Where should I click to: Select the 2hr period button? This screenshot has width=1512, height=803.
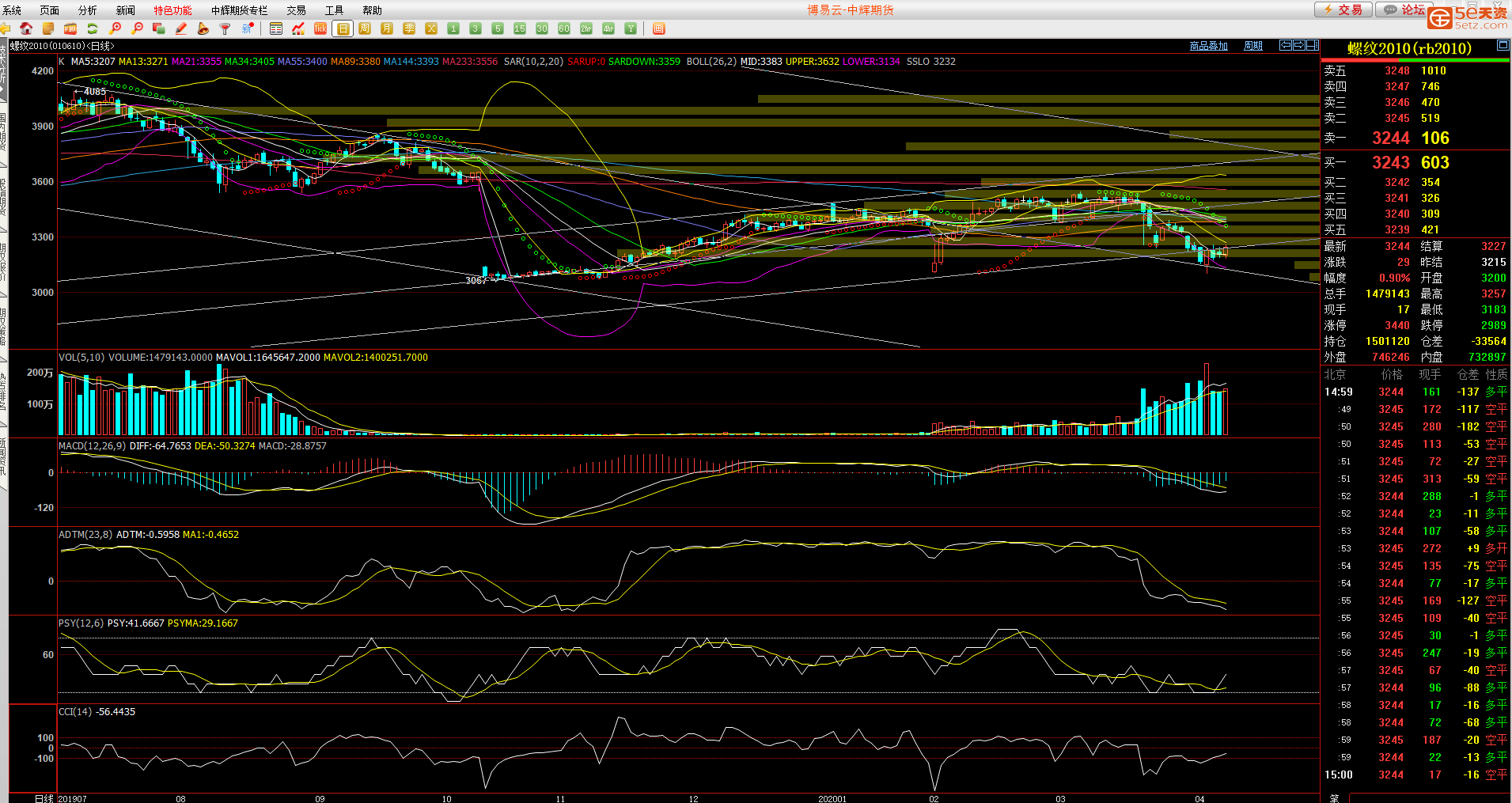point(586,28)
